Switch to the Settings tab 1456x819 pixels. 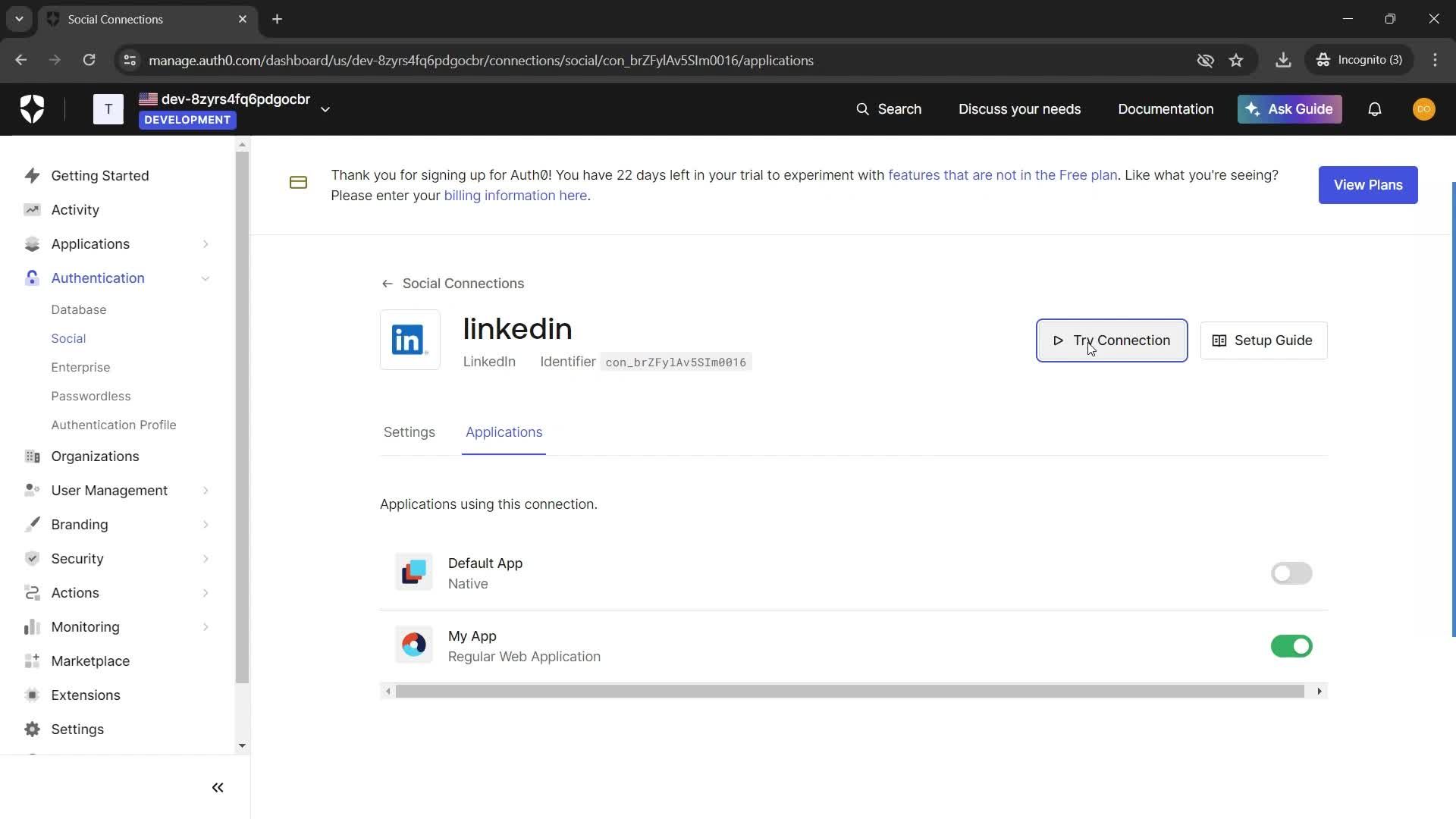tap(409, 432)
